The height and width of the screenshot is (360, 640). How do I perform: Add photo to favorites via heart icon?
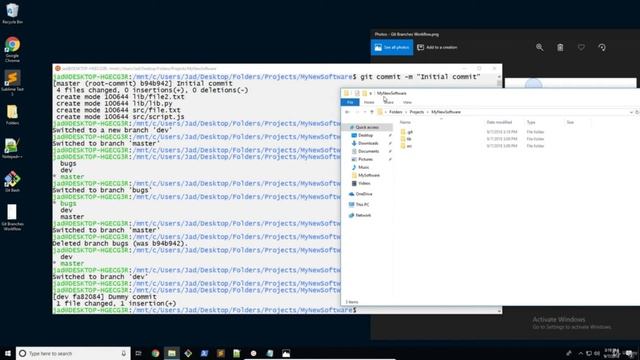581,47
